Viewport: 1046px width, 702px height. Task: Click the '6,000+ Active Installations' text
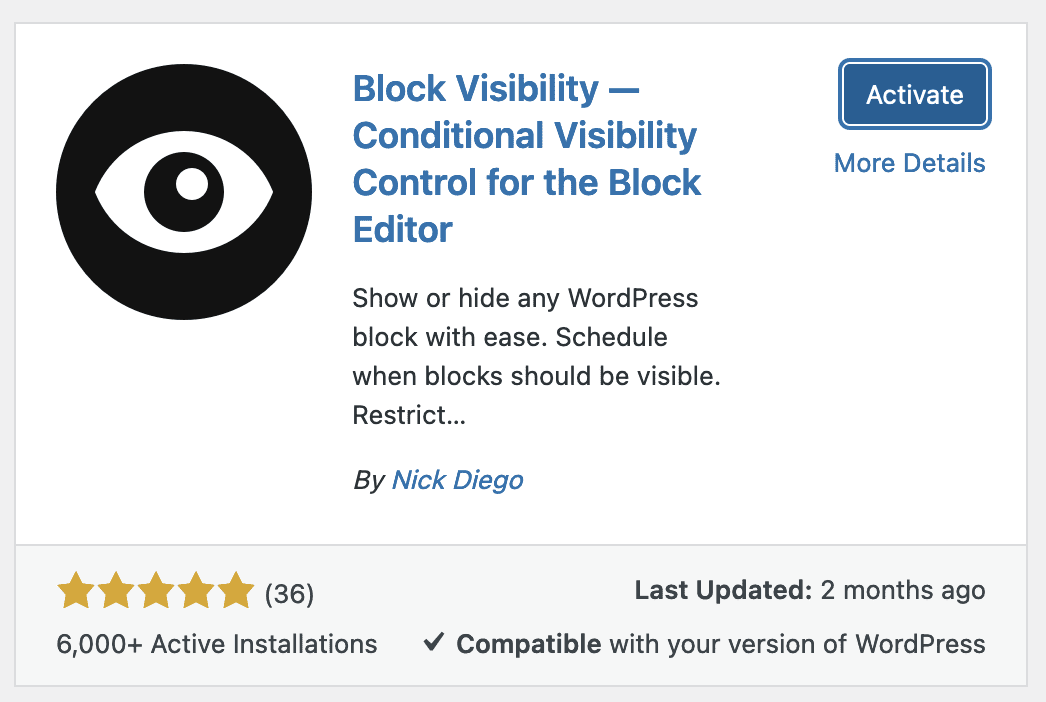coord(217,643)
